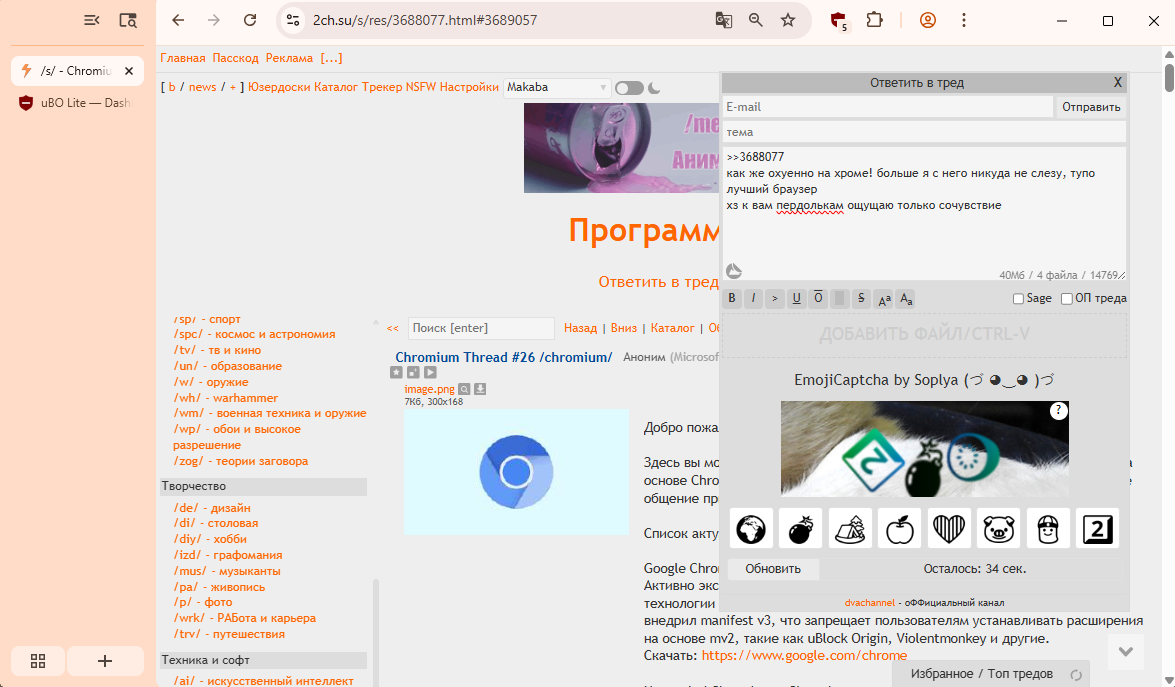Choose the number 2 captcha tile

1097,528
